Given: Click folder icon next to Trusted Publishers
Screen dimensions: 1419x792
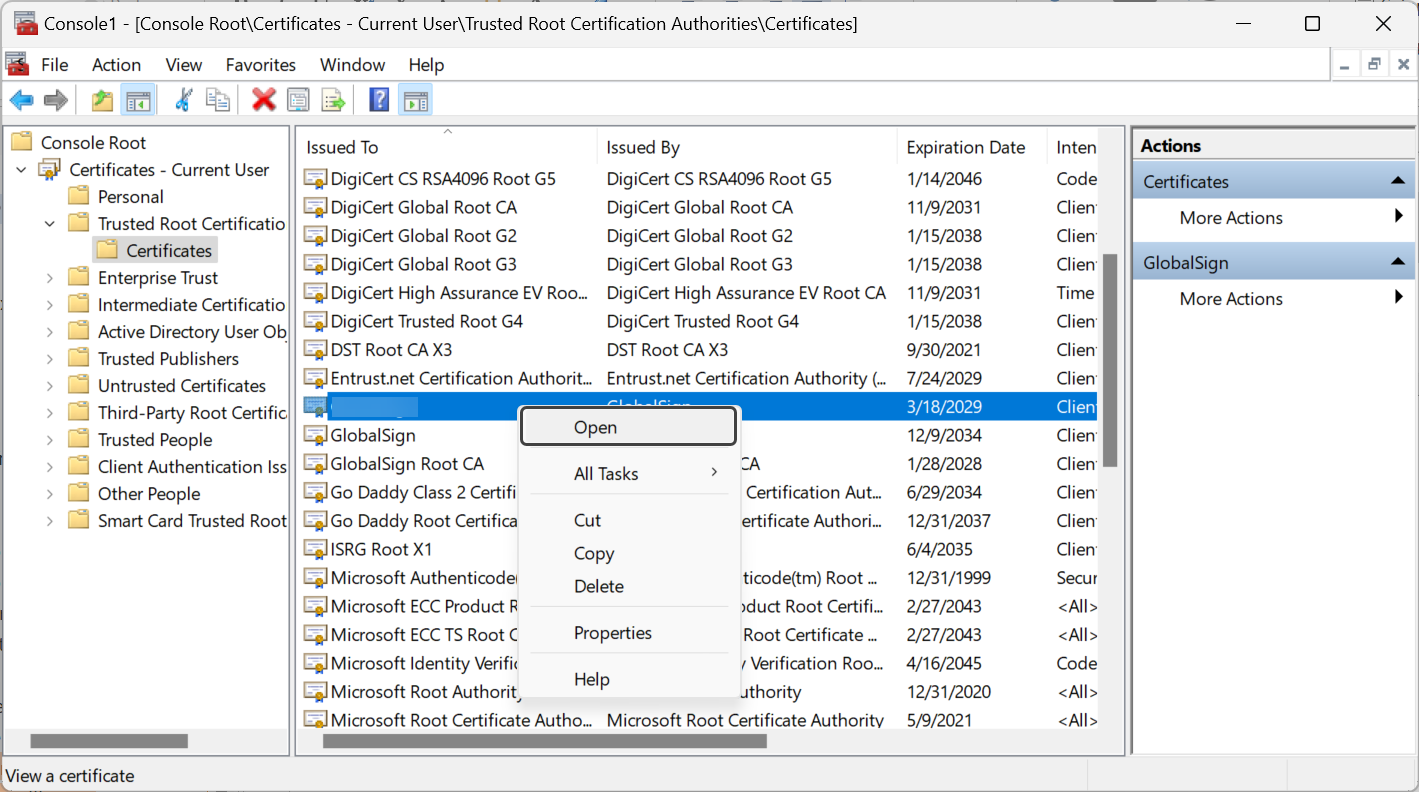Looking at the screenshot, I should tap(79, 358).
